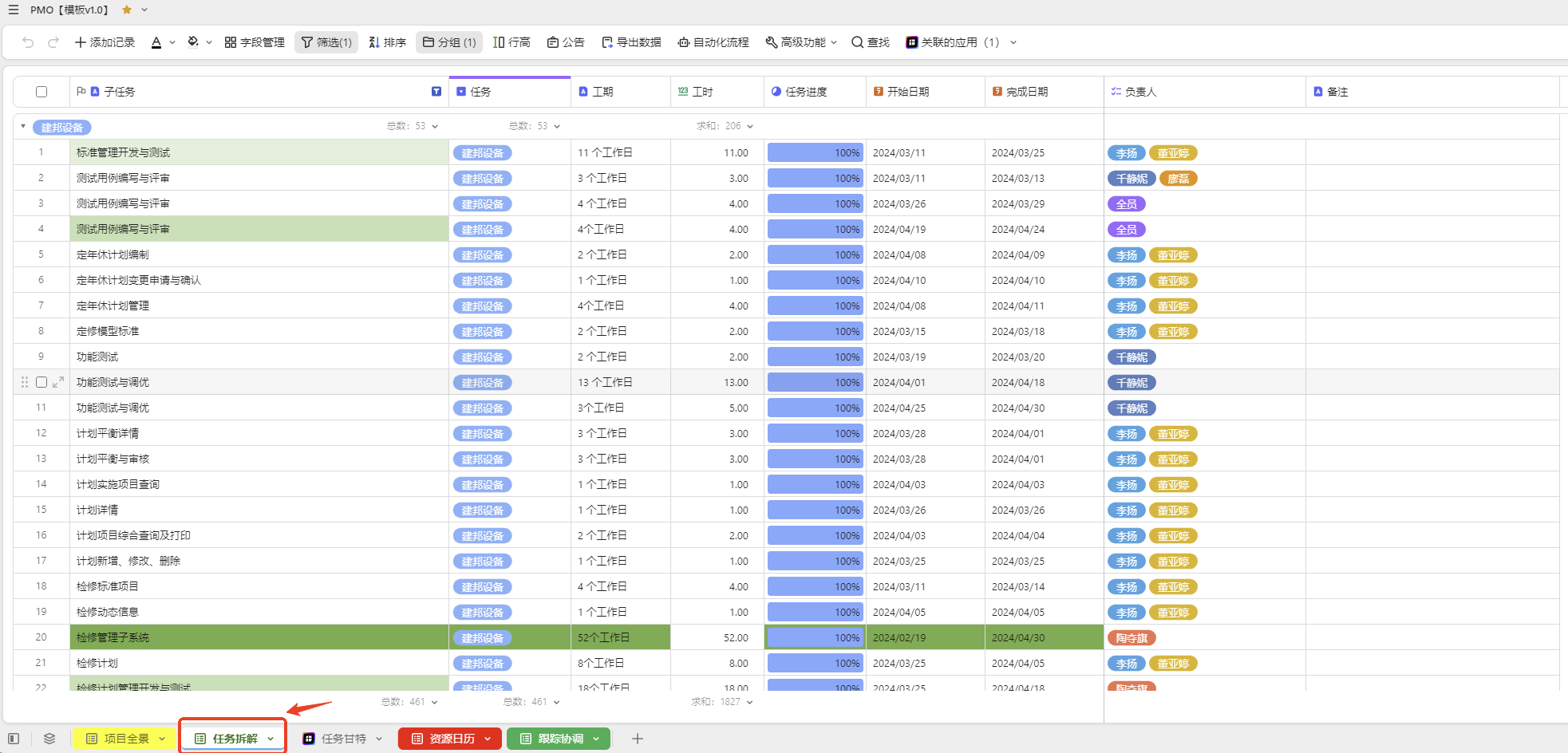1568x753 pixels.
Task: Open the 筛选(1) filter tool
Action: pyautogui.click(x=326, y=42)
